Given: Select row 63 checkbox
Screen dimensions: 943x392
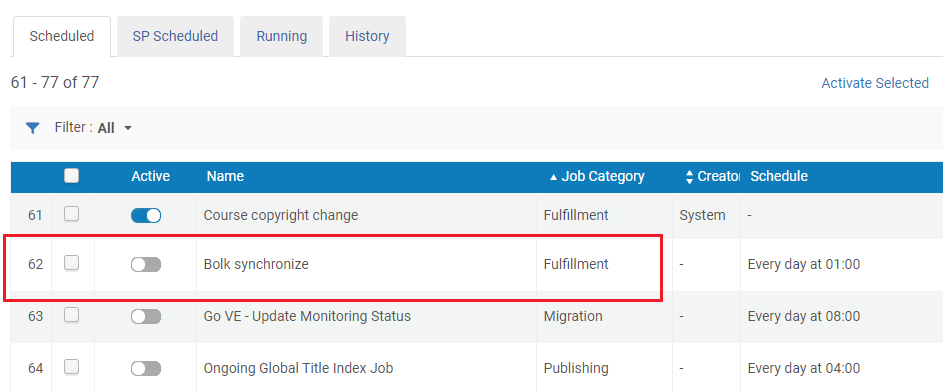Looking at the screenshot, I should tap(72, 314).
